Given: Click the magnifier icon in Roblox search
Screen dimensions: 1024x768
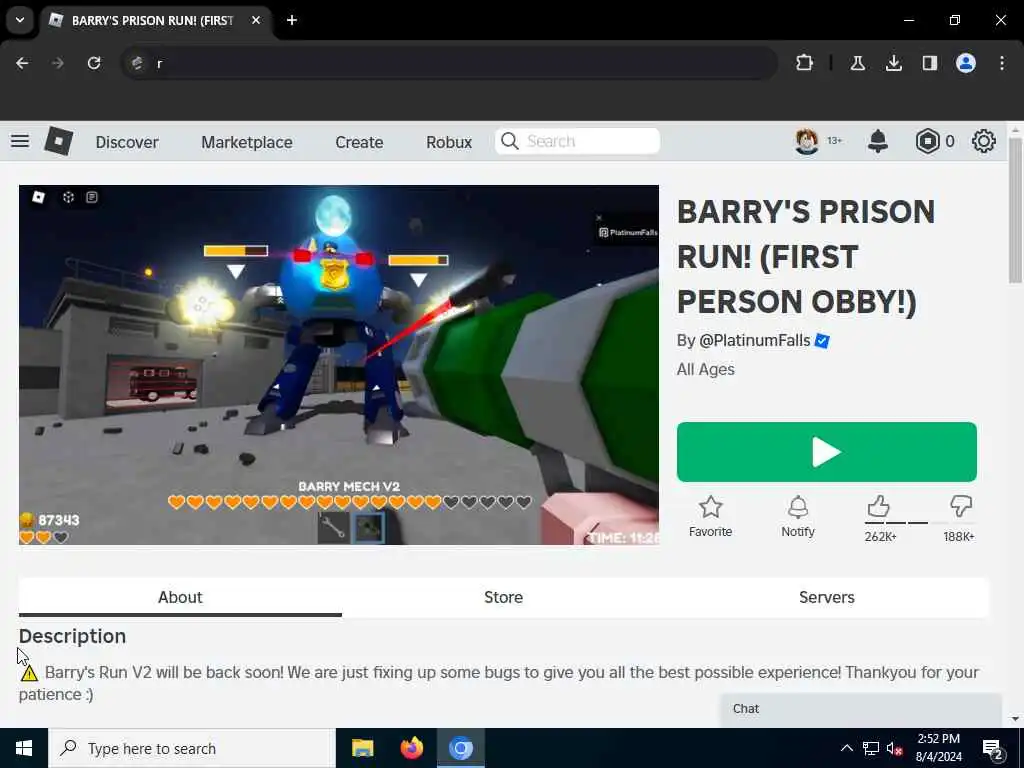Looking at the screenshot, I should coord(509,141).
